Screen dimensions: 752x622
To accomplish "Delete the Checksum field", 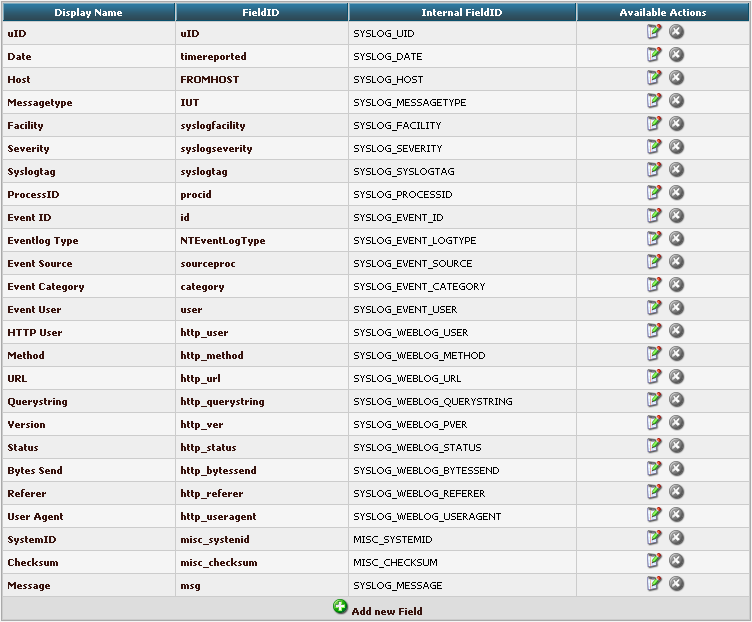I will tap(676, 561).
